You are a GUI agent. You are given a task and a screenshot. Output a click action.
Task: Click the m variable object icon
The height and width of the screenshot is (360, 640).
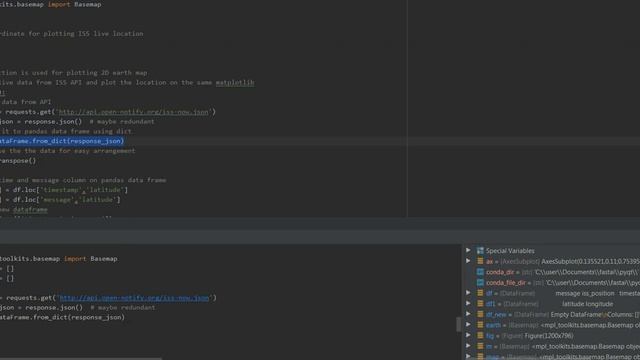click(x=480, y=346)
